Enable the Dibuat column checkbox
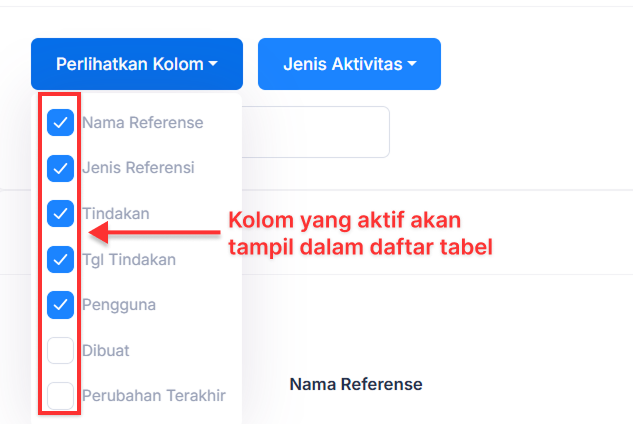This screenshot has height=424, width=633. [x=61, y=350]
